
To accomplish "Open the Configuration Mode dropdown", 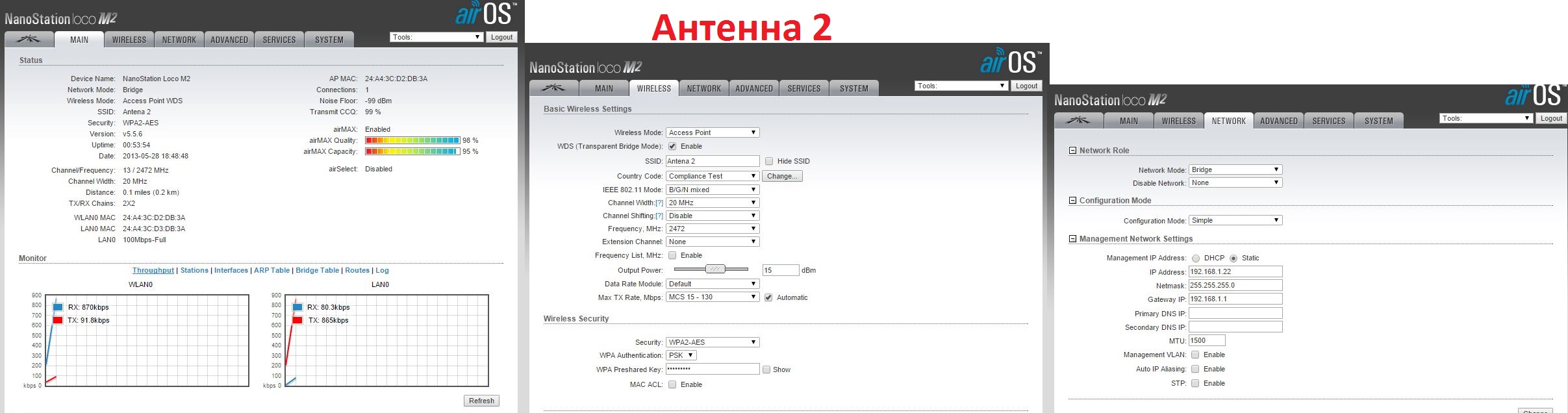I will coord(1235,220).
